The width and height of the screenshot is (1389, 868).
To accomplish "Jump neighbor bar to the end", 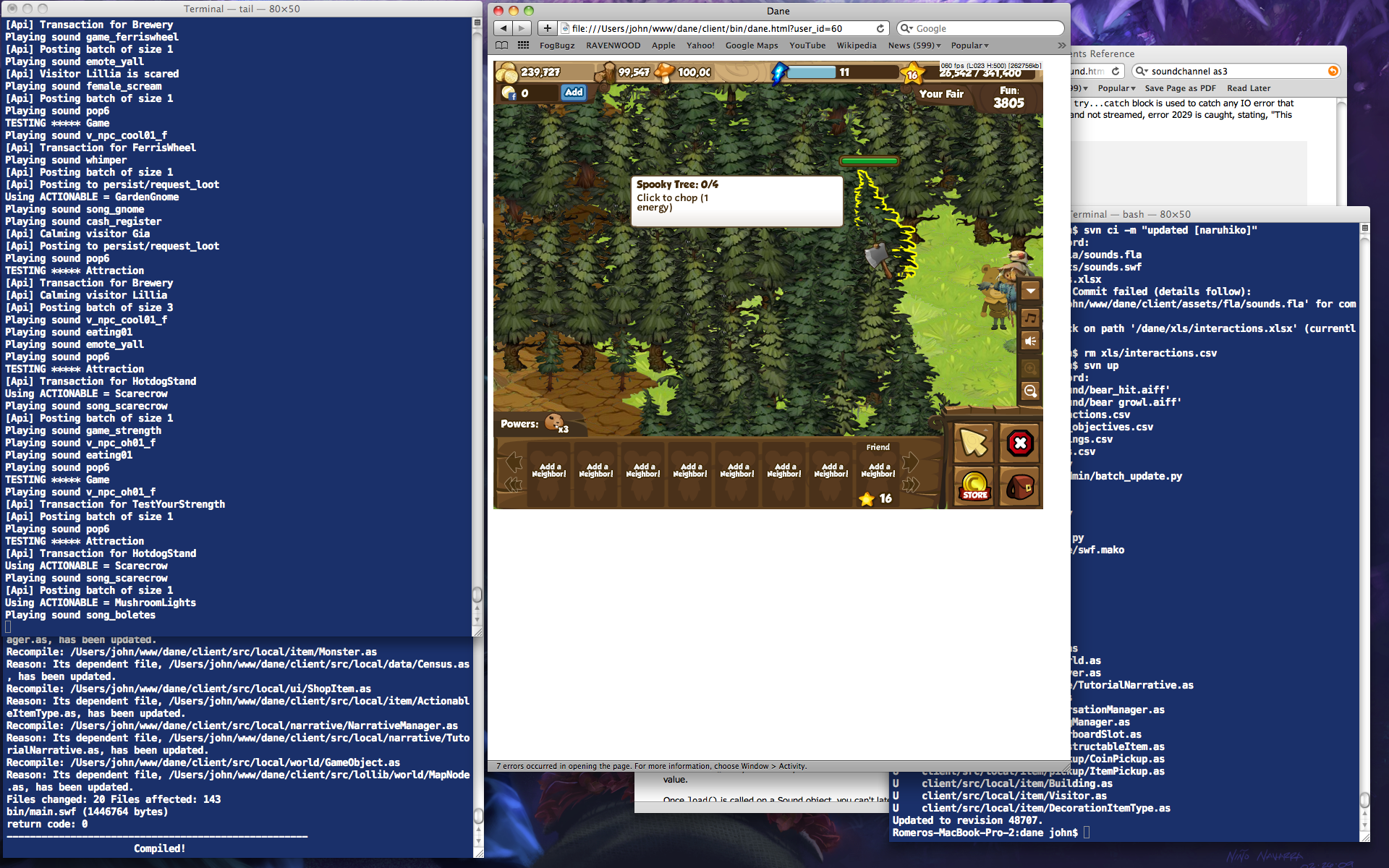I will click(x=910, y=485).
